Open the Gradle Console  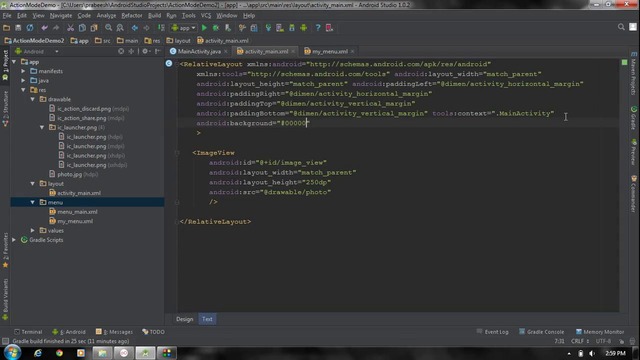[x=542, y=332]
